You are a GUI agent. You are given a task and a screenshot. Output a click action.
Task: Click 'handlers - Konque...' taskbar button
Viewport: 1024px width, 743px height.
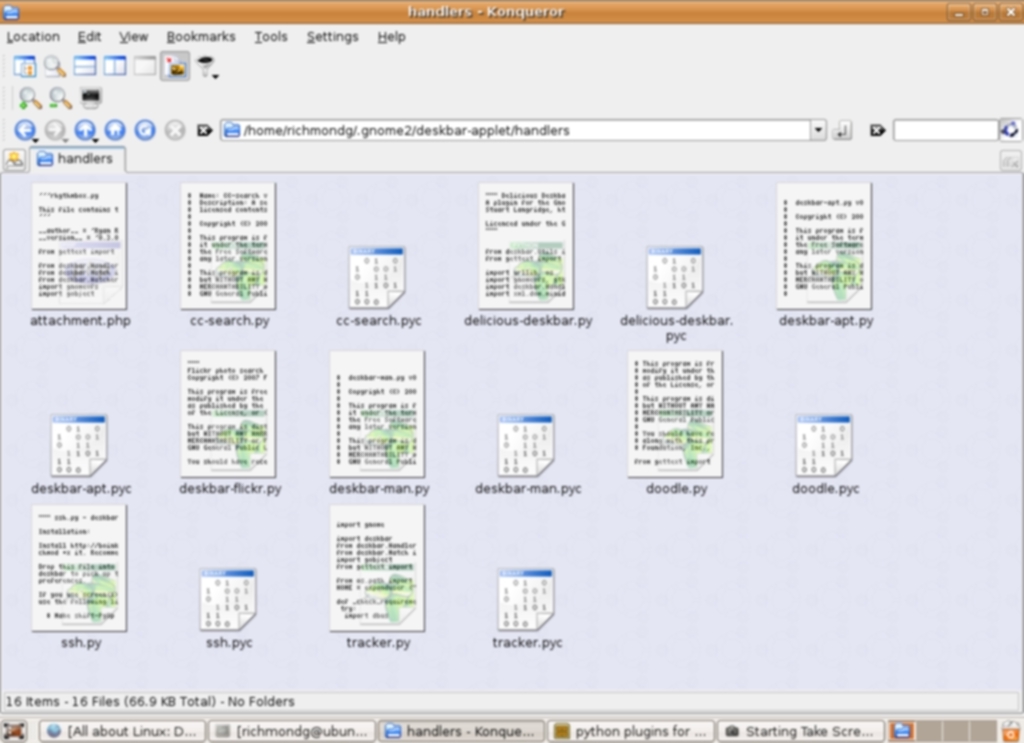click(x=462, y=731)
